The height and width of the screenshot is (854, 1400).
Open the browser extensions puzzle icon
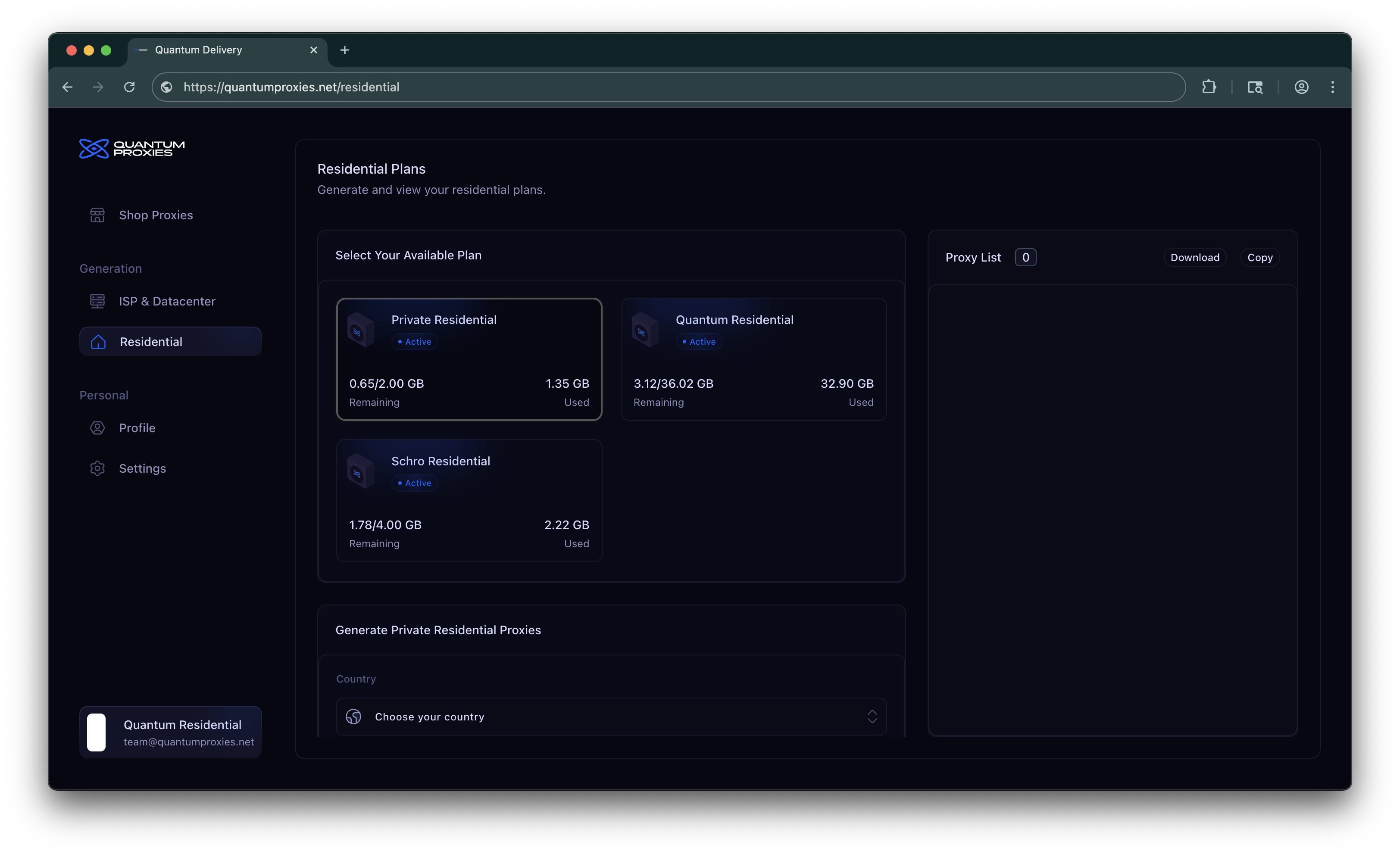click(1209, 87)
